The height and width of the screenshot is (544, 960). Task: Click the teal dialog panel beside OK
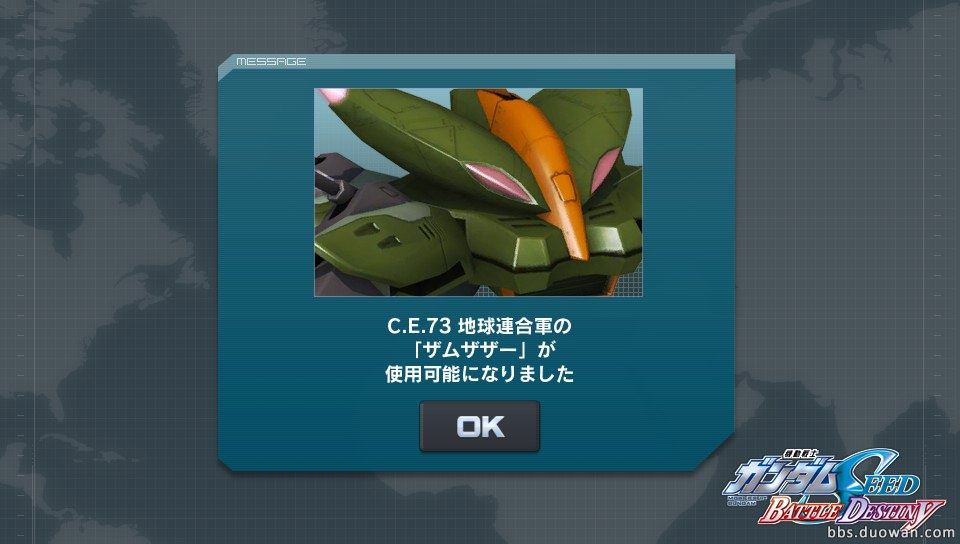coord(612,427)
